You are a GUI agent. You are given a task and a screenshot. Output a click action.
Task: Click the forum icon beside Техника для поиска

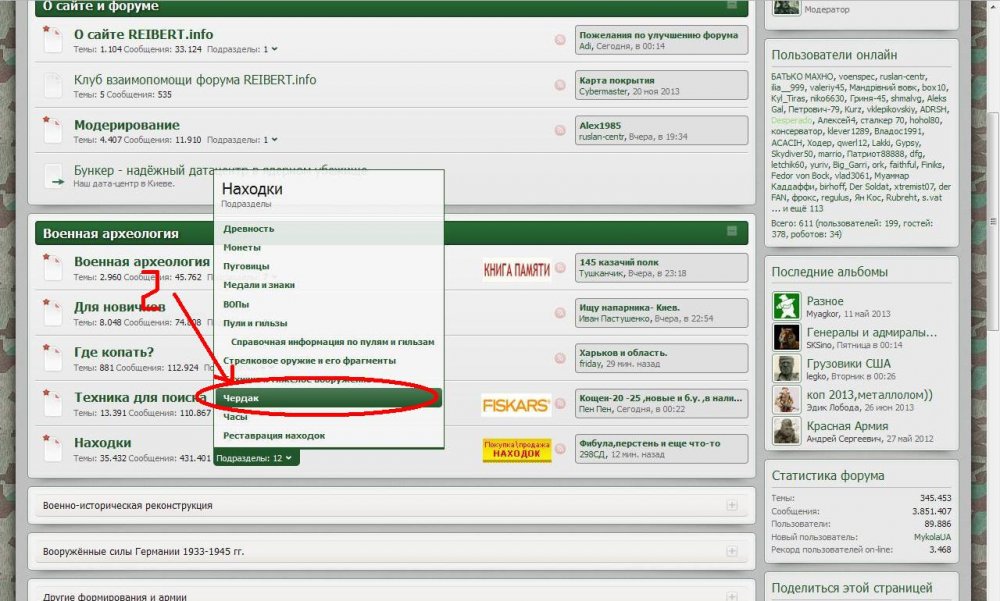(x=52, y=403)
